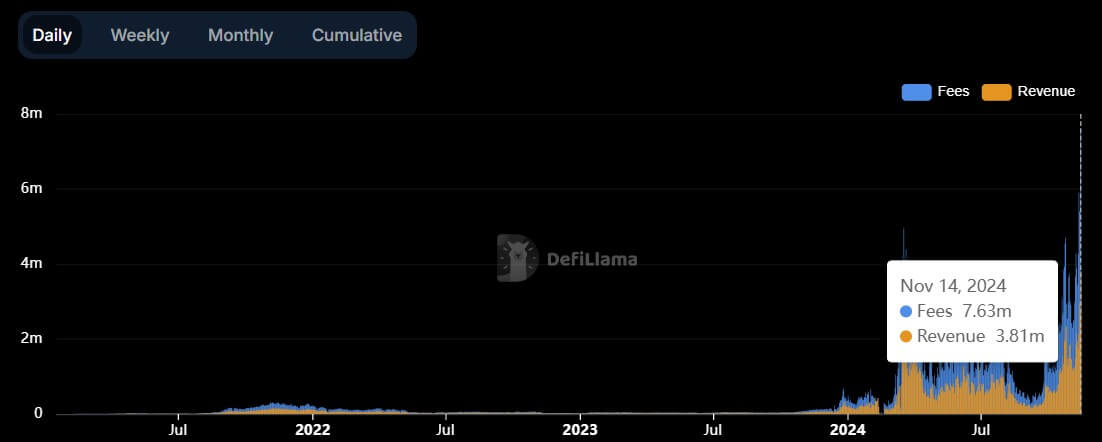Click the Nov 14, 2024 tooltip date
The height and width of the screenshot is (442, 1102).
coord(953,286)
